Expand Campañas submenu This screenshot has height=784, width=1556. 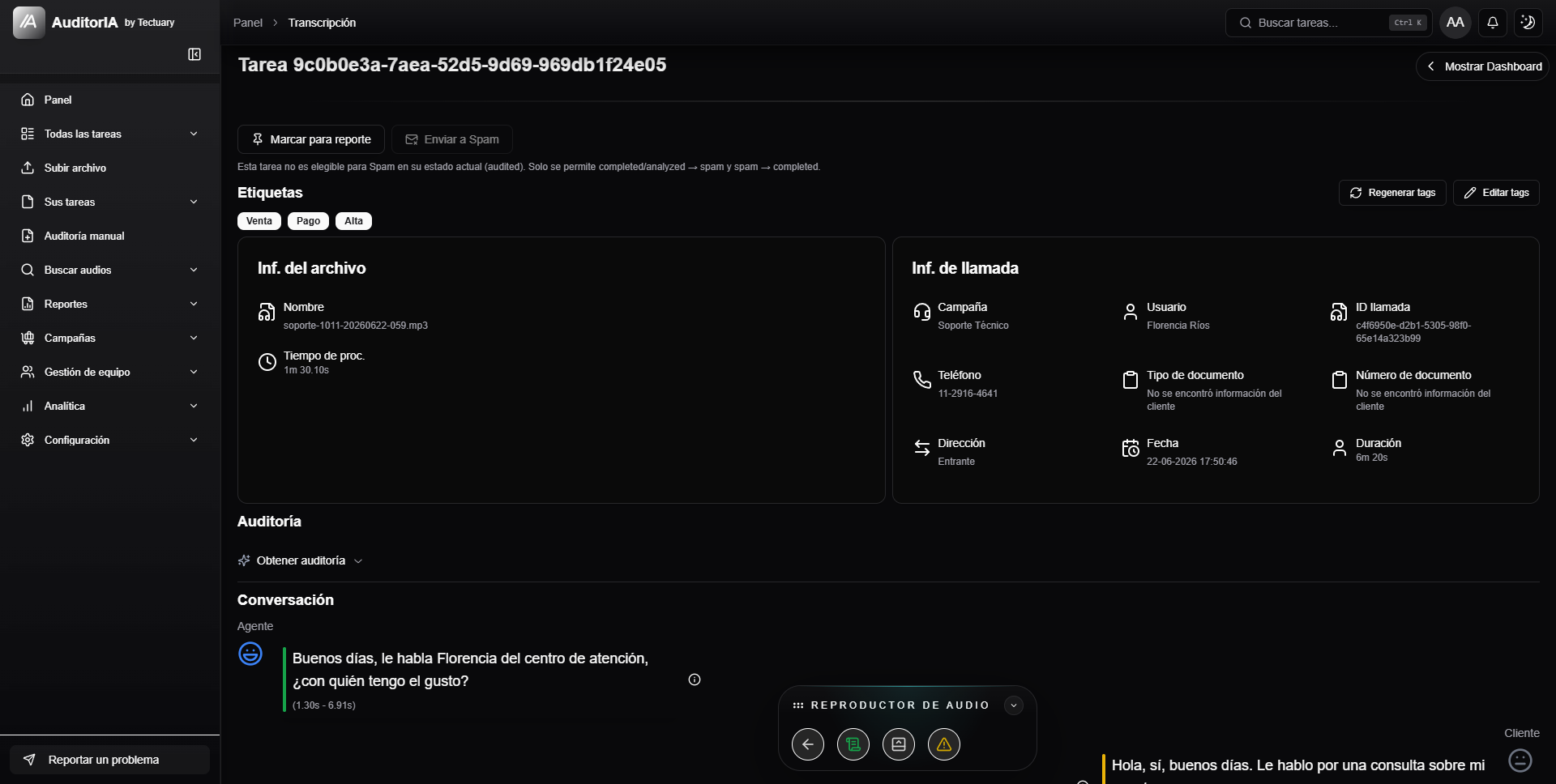194,338
